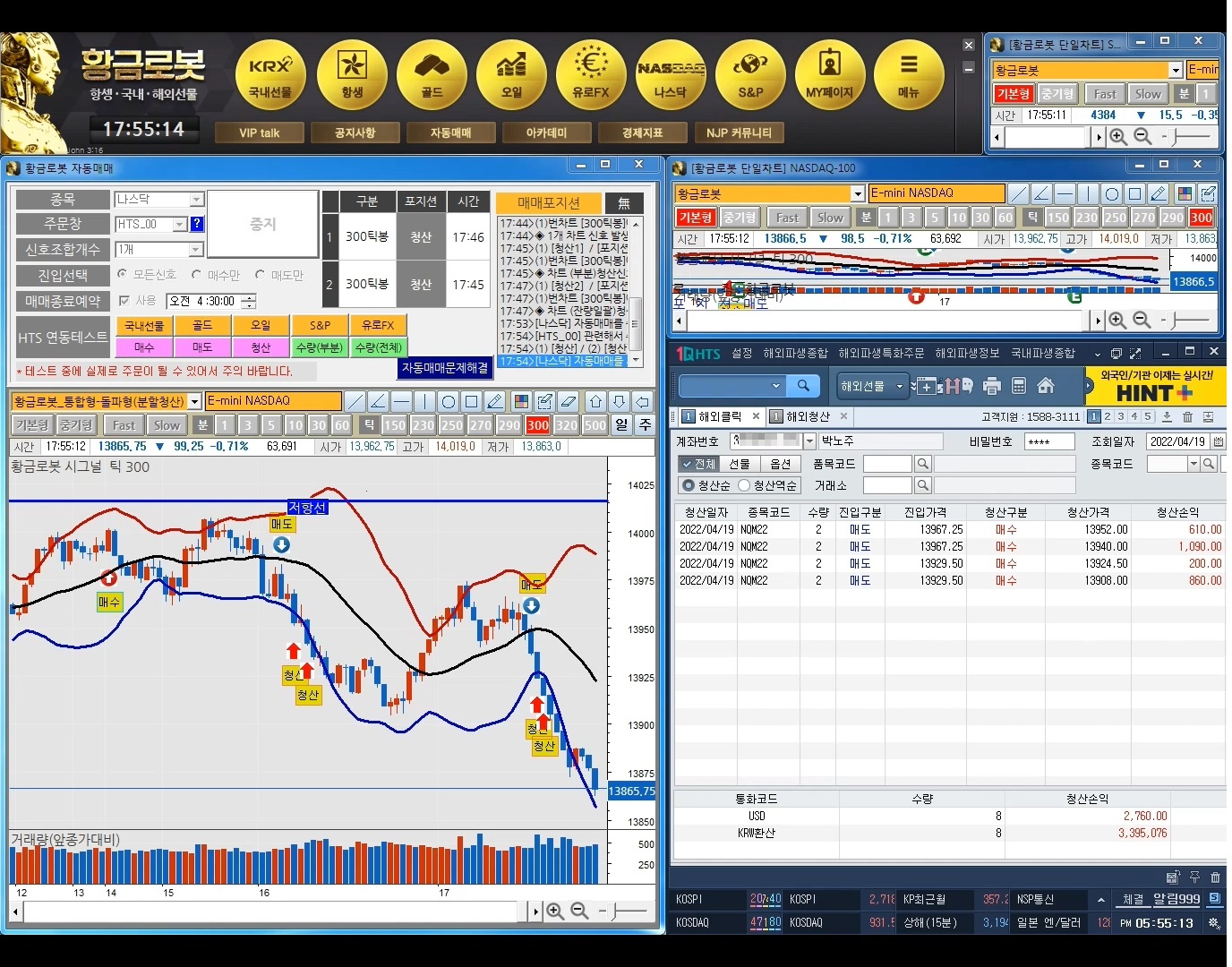The width and height of the screenshot is (1232, 967).
Task: Open the 오일 market button
Action: 511,74
